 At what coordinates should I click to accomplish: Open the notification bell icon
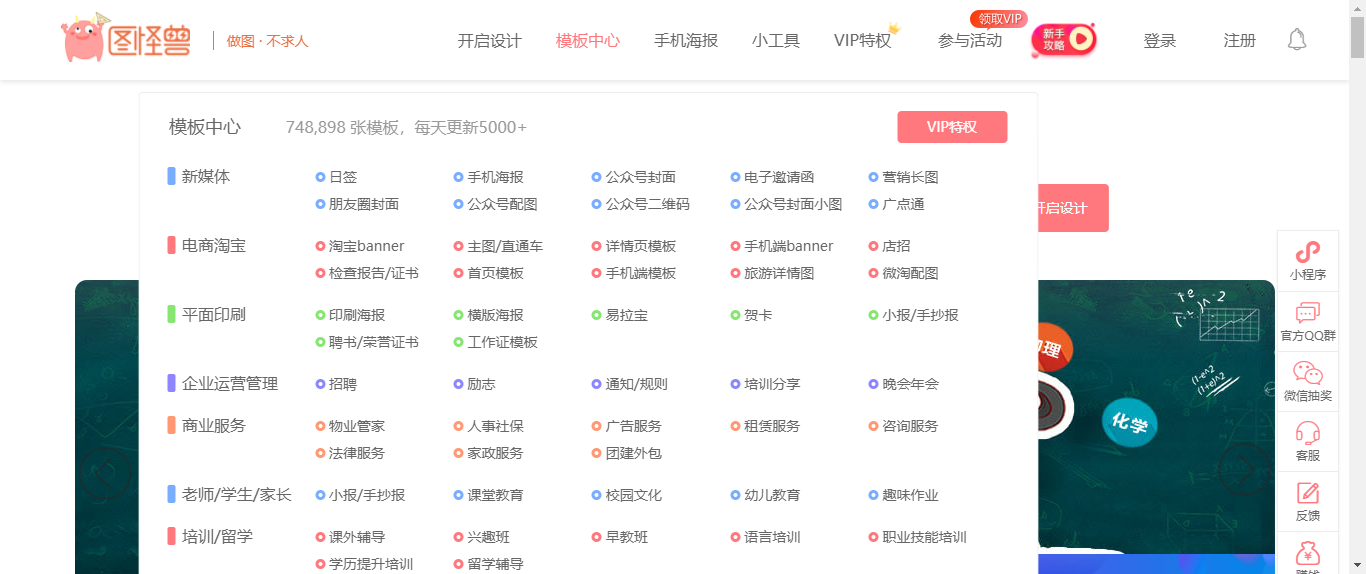[1297, 40]
